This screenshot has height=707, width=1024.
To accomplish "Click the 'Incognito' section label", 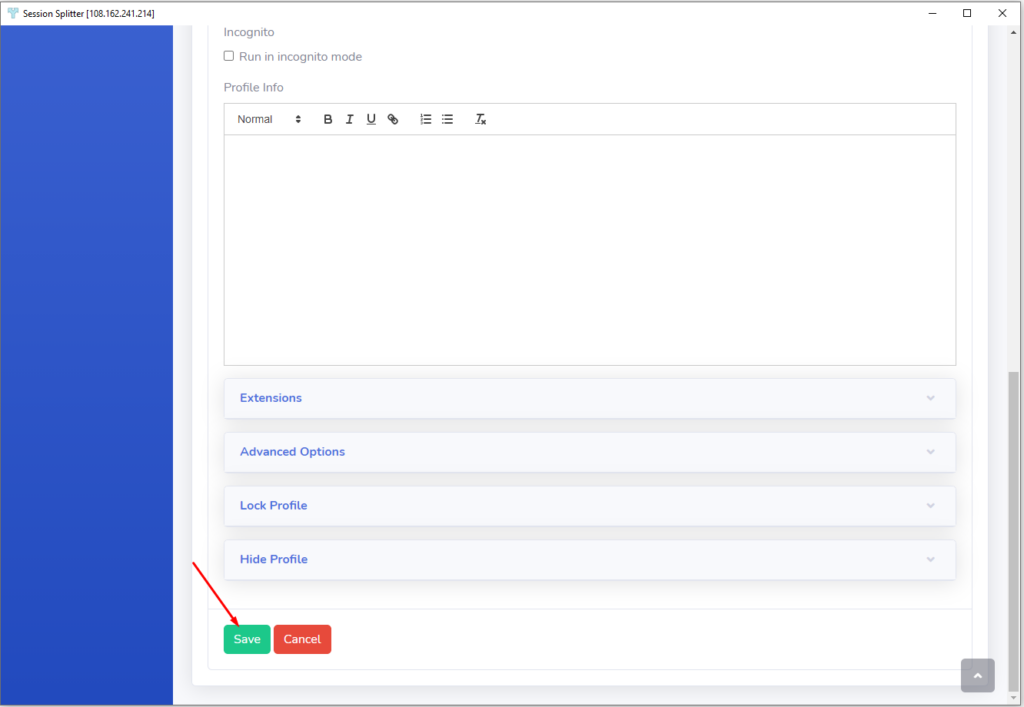I will tap(249, 33).
